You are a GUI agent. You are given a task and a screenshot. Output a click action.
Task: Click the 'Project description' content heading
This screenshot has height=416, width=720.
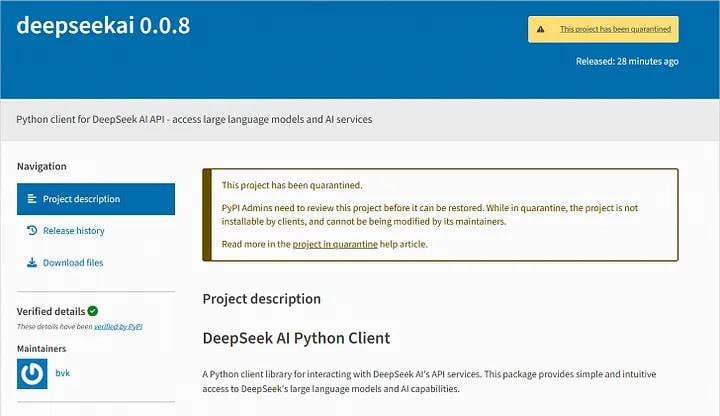[262, 299]
